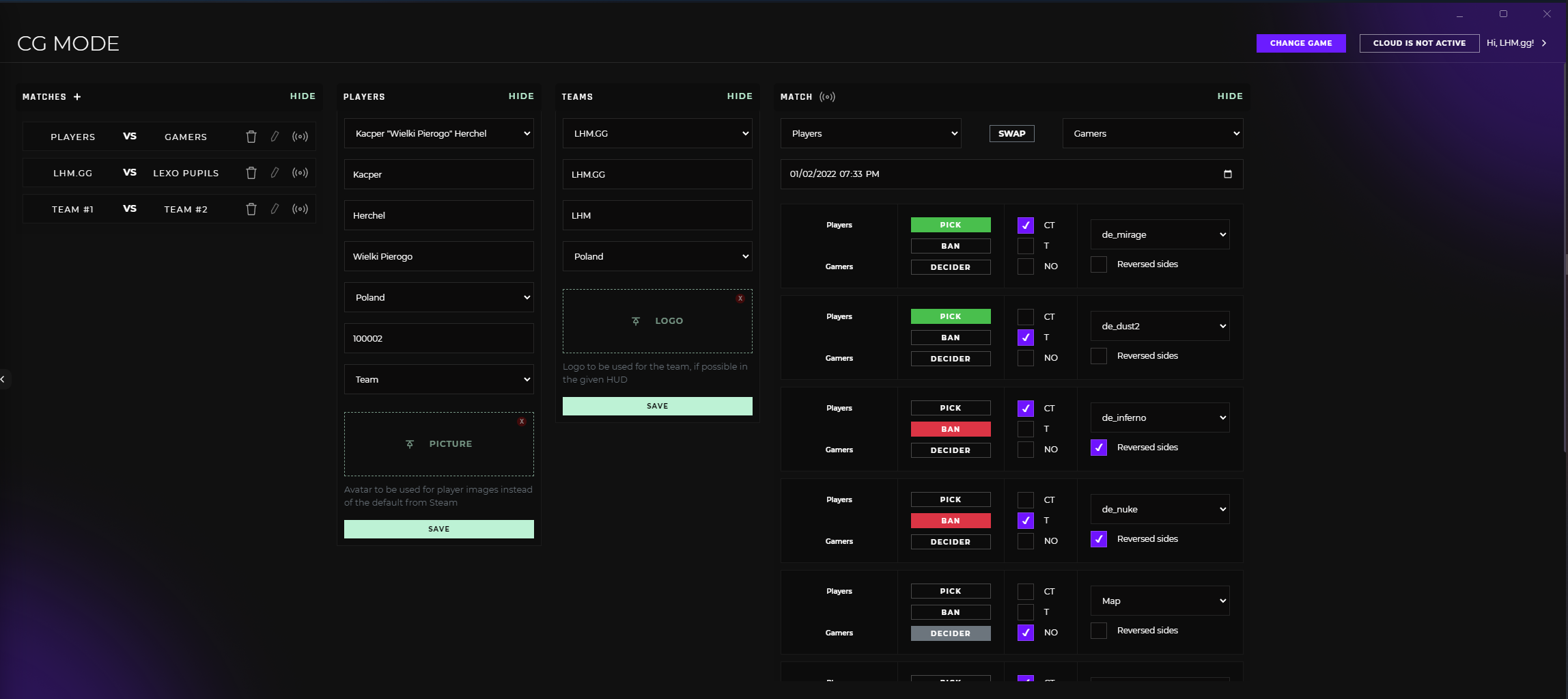Hide the Match panel
1568x699 pixels.
tap(1230, 96)
